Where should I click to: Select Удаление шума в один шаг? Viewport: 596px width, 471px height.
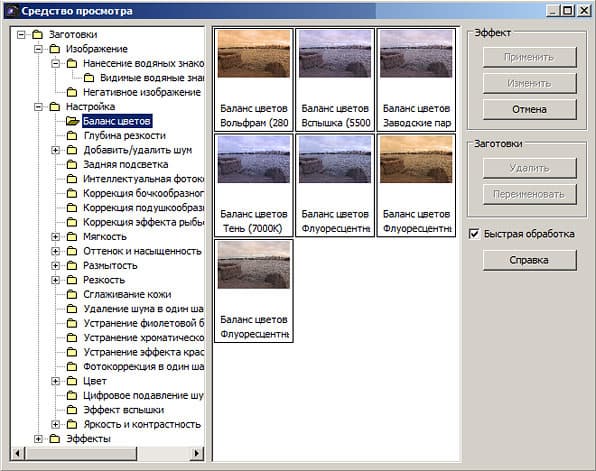coord(143,309)
